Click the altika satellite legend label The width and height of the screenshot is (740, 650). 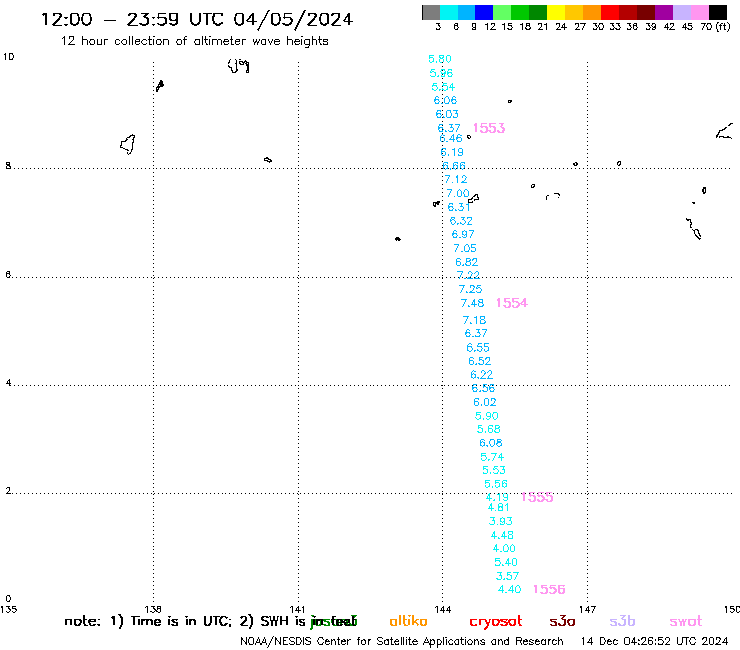tap(408, 621)
